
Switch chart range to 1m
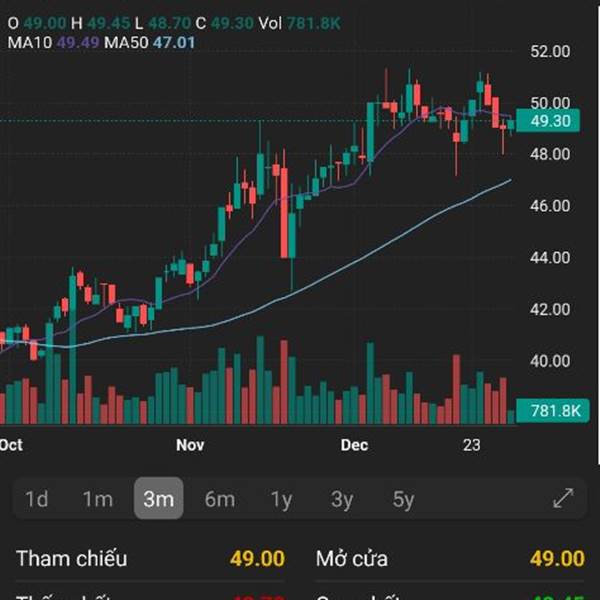click(98, 499)
